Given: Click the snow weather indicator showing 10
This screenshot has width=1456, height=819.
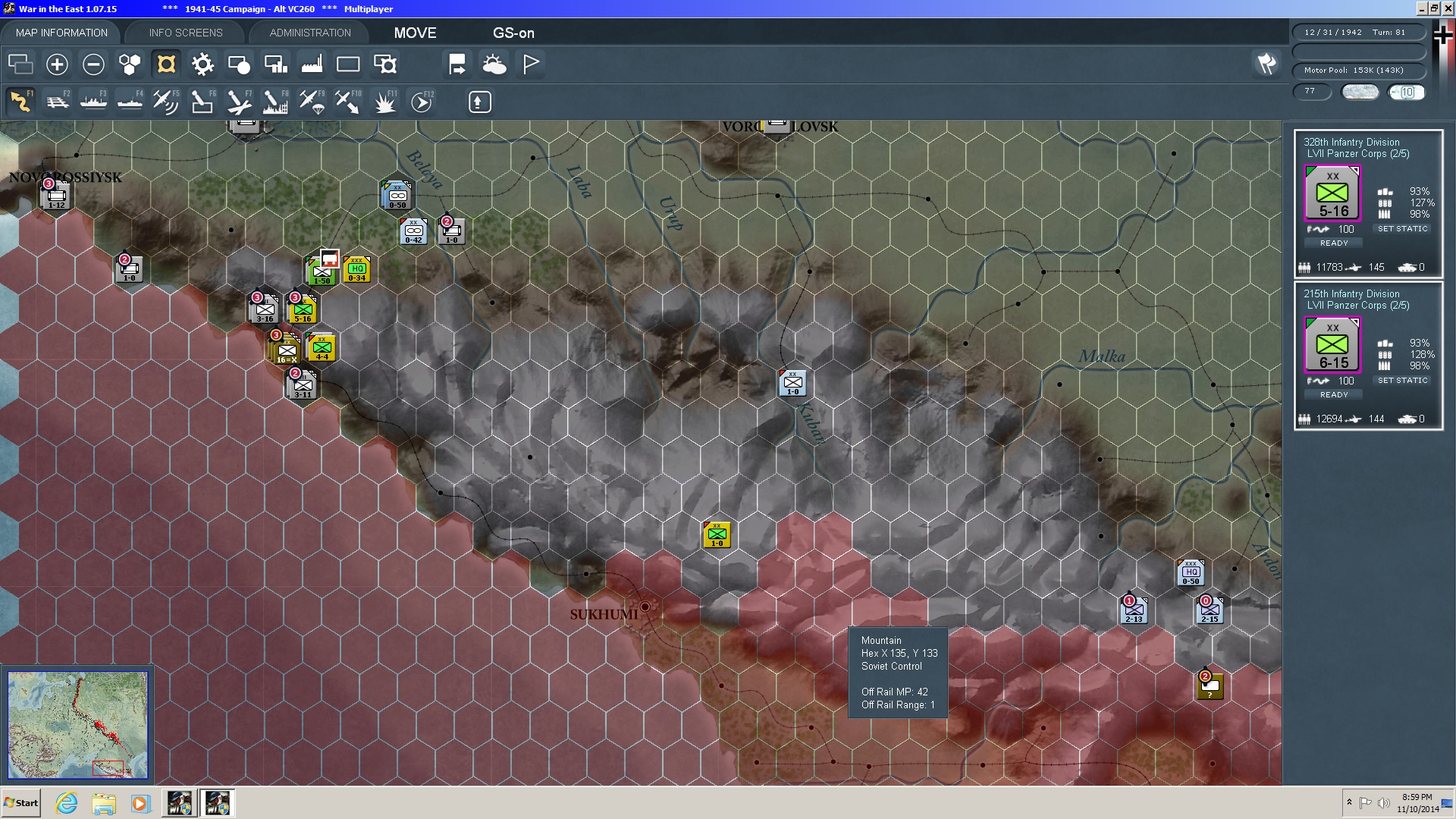Looking at the screenshot, I should click(1406, 93).
